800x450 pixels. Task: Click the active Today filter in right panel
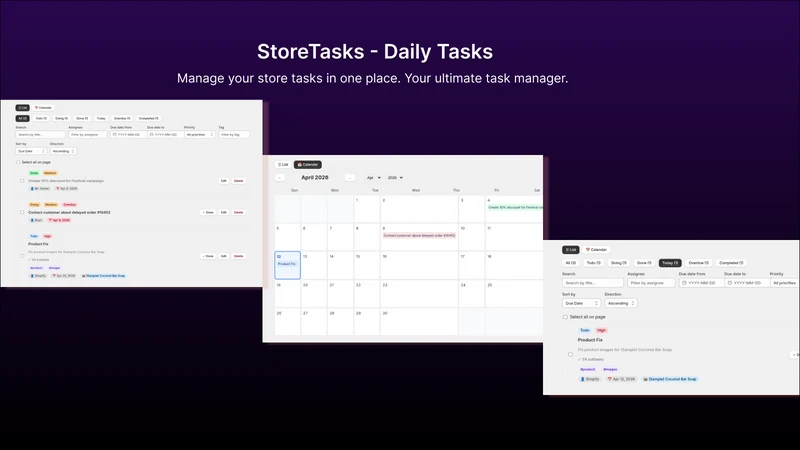[670, 263]
